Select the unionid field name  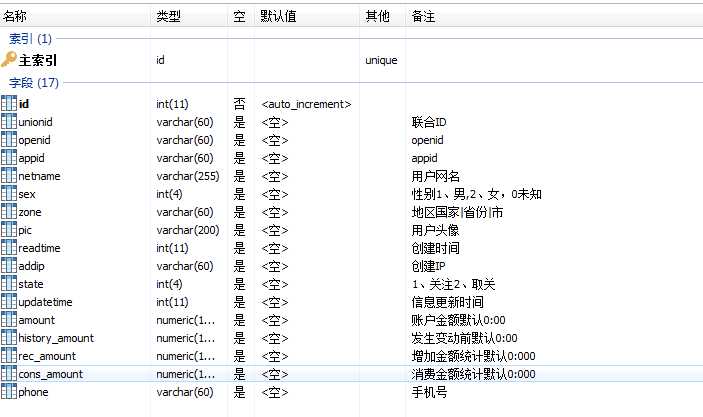(35, 122)
